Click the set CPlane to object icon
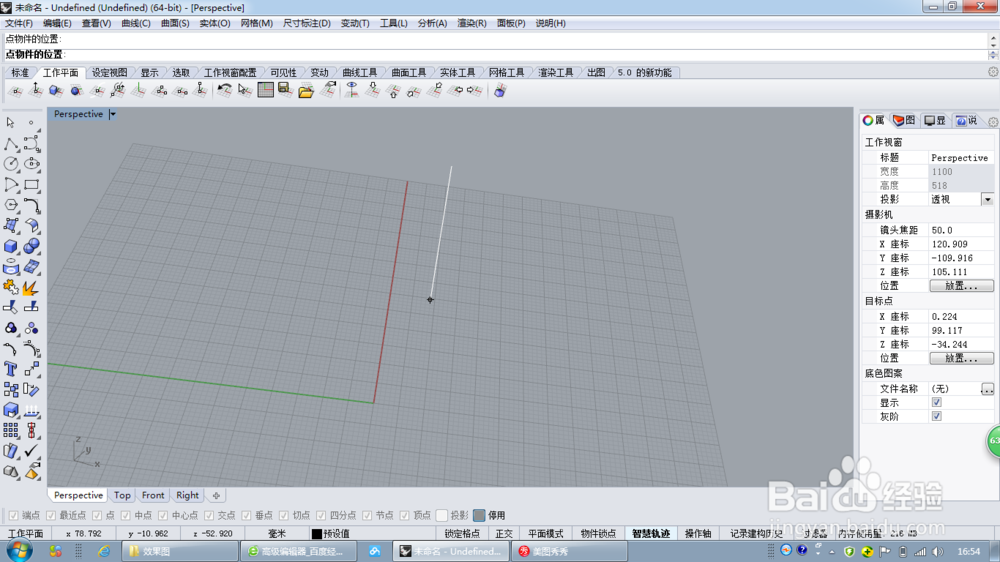This screenshot has height=562, width=1000. coord(56,91)
